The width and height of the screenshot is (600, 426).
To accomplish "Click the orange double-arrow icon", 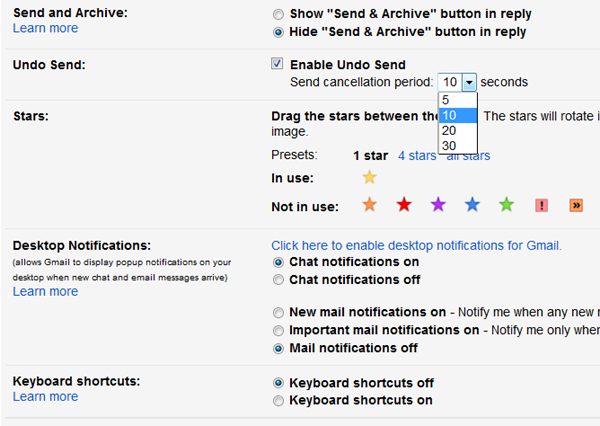I will click(x=576, y=206).
